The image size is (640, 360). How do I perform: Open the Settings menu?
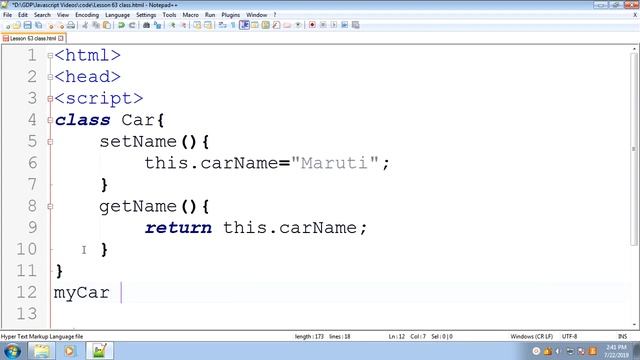click(x=146, y=15)
